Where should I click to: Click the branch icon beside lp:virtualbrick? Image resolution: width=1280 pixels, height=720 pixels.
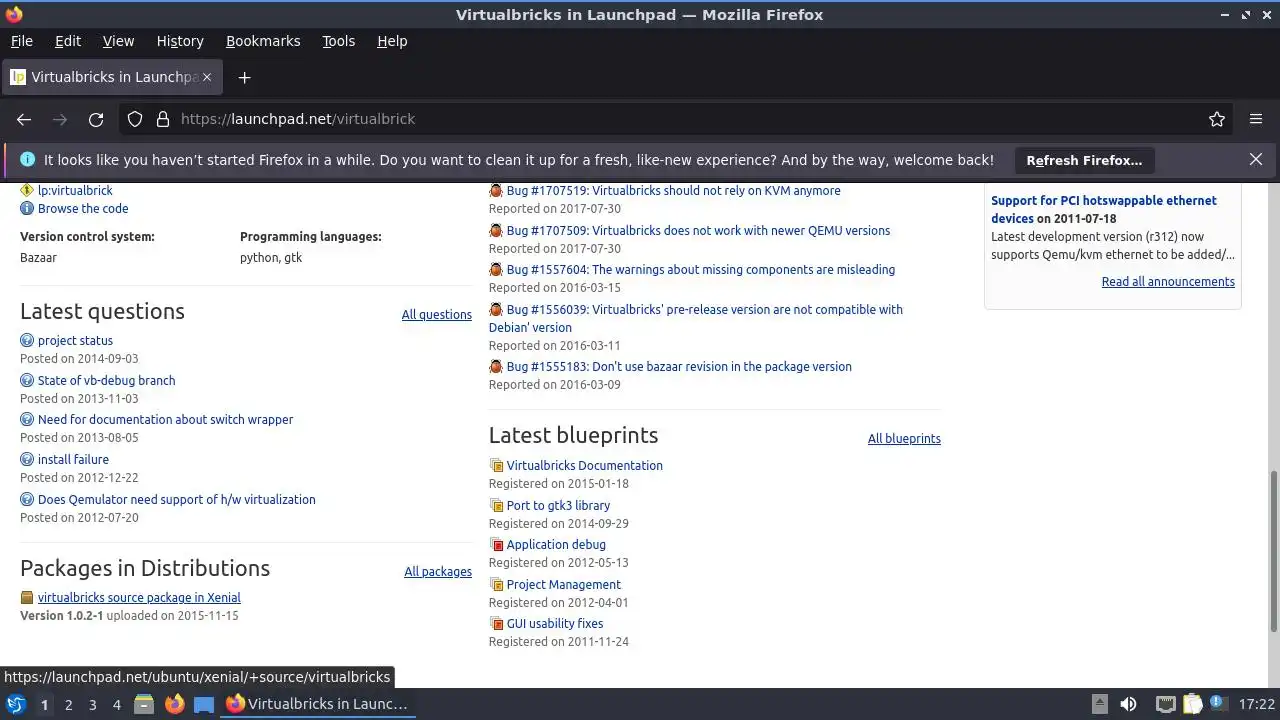pos(27,190)
